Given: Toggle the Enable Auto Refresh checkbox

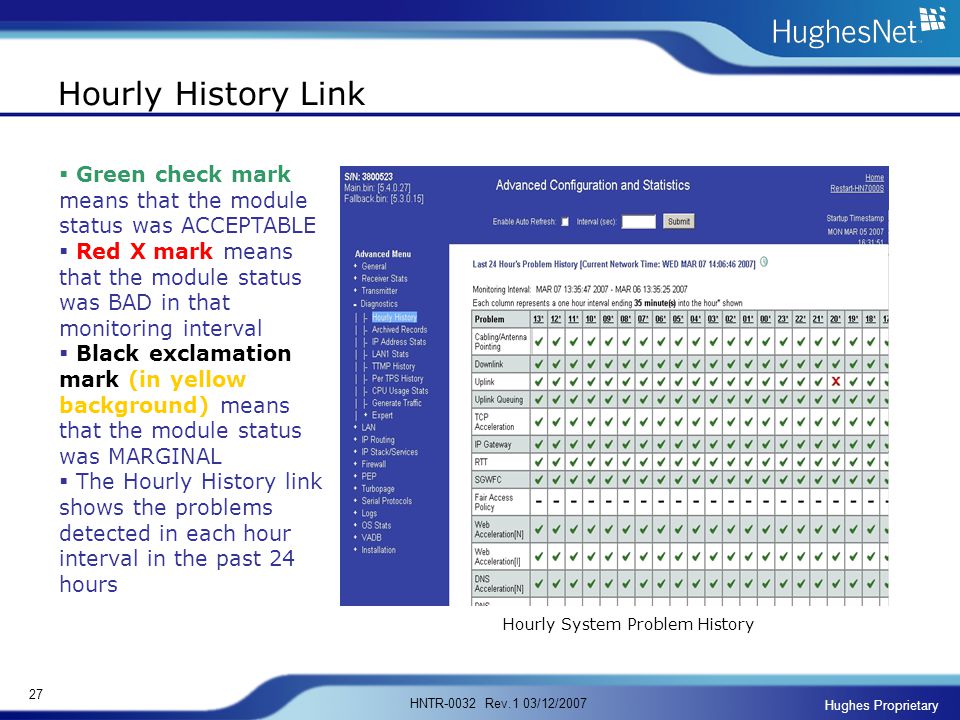Looking at the screenshot, I should click(x=565, y=222).
